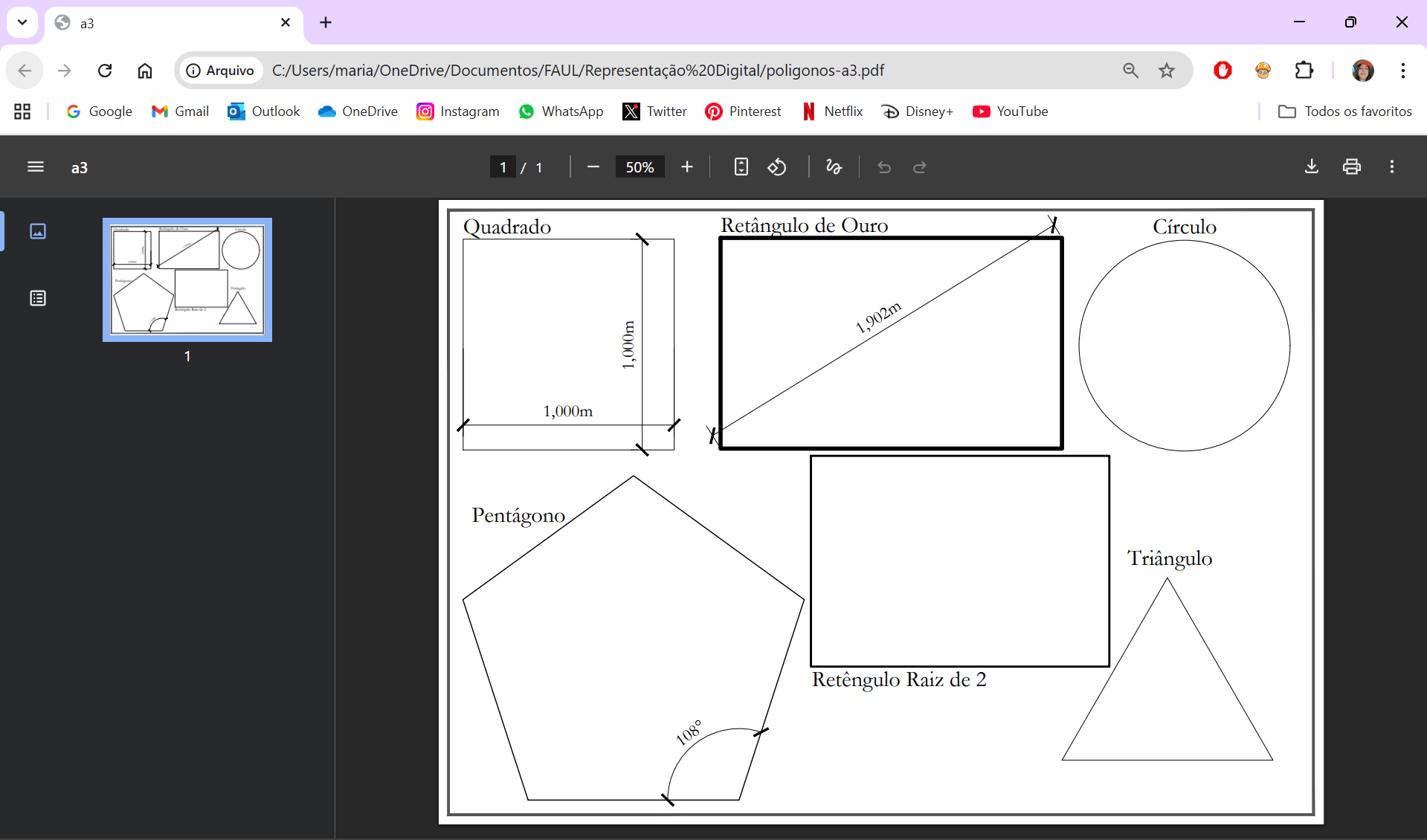
Task: Click the zoom percentage field
Action: pos(640,167)
